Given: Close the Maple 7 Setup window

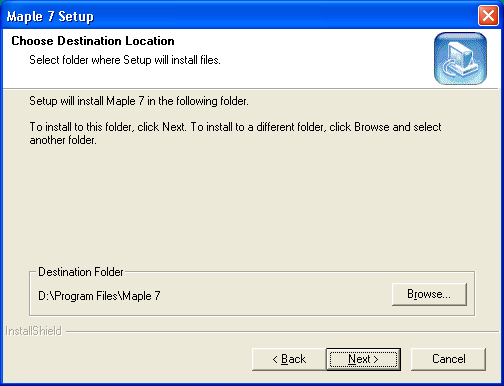Looking at the screenshot, I should (488, 16).
